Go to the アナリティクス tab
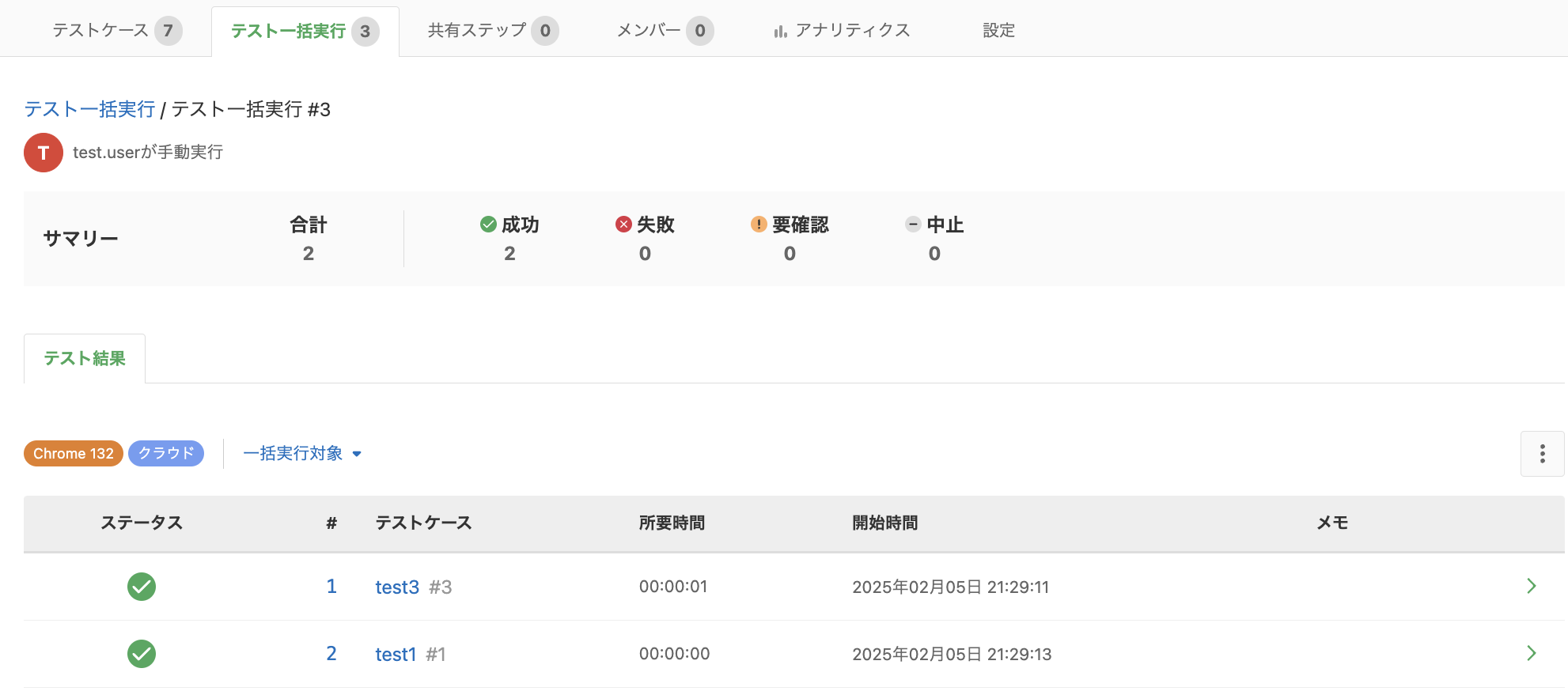1568x691 pixels. (842, 31)
